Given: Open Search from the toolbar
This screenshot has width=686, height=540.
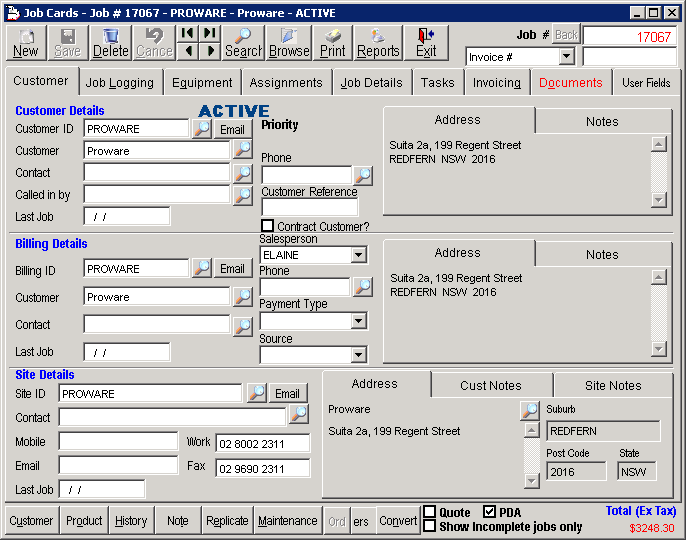Looking at the screenshot, I should (x=243, y=42).
